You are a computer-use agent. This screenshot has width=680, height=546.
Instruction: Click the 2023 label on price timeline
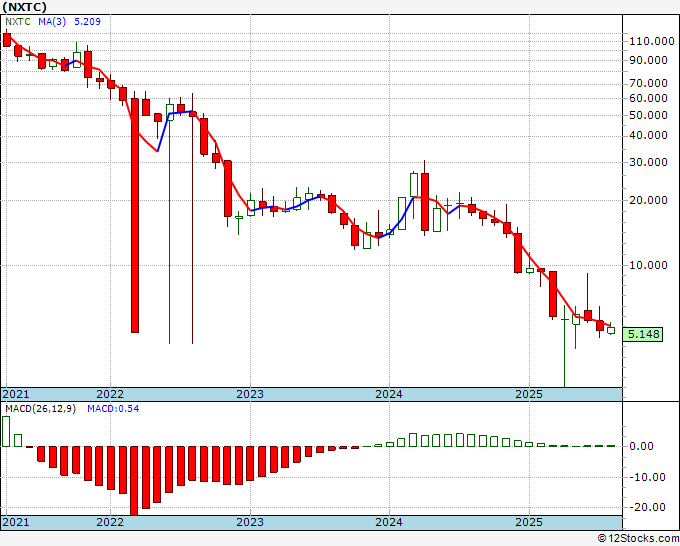pos(250,394)
